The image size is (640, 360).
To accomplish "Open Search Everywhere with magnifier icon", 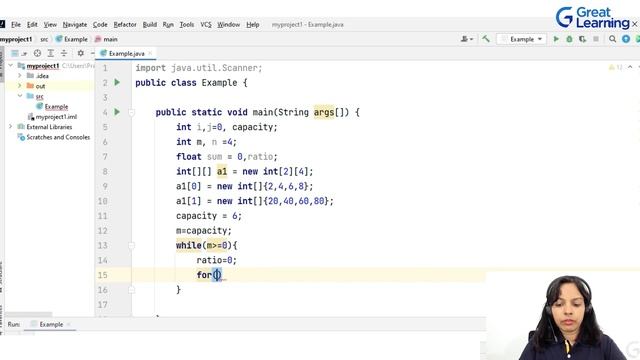I will click(x=612, y=39).
